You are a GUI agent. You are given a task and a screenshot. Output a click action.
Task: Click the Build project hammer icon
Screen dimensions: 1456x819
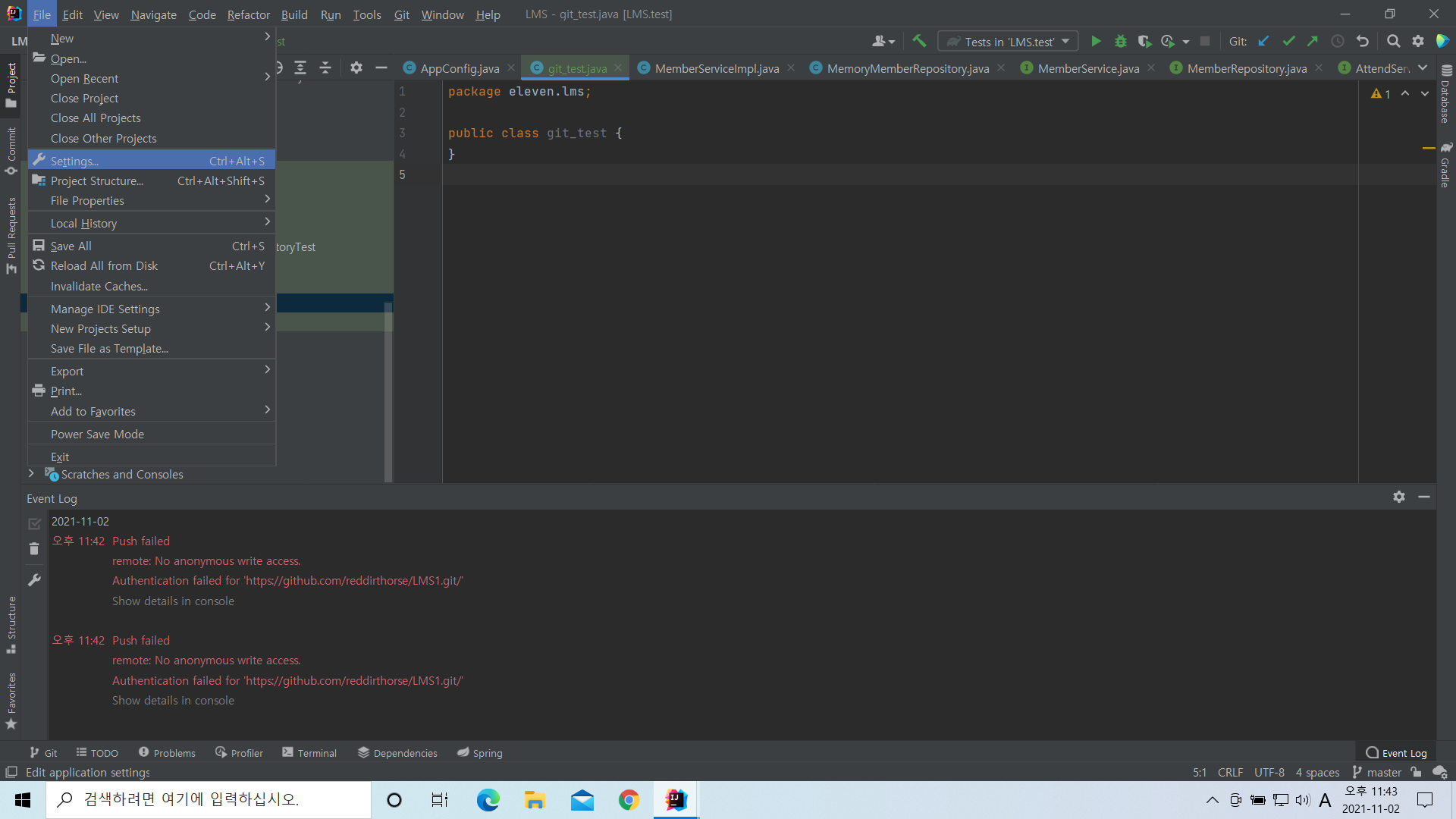[x=919, y=42]
